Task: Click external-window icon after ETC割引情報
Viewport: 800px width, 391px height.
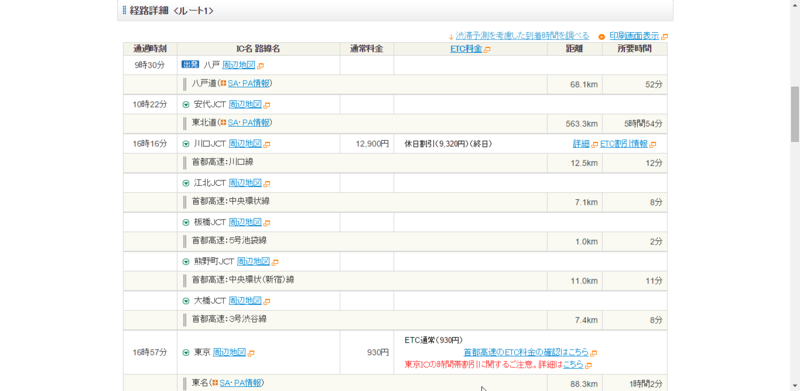Action: [x=654, y=145]
